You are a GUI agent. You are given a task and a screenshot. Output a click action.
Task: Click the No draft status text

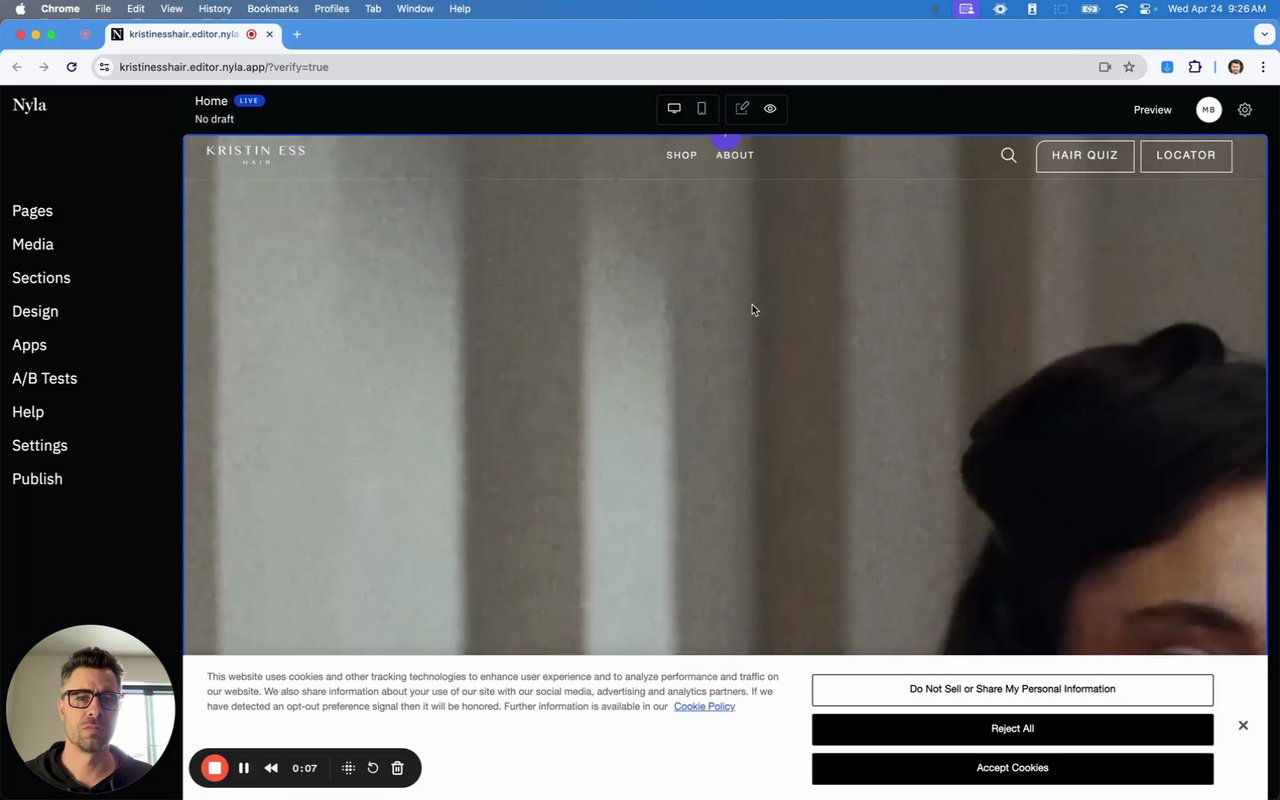pos(214,119)
